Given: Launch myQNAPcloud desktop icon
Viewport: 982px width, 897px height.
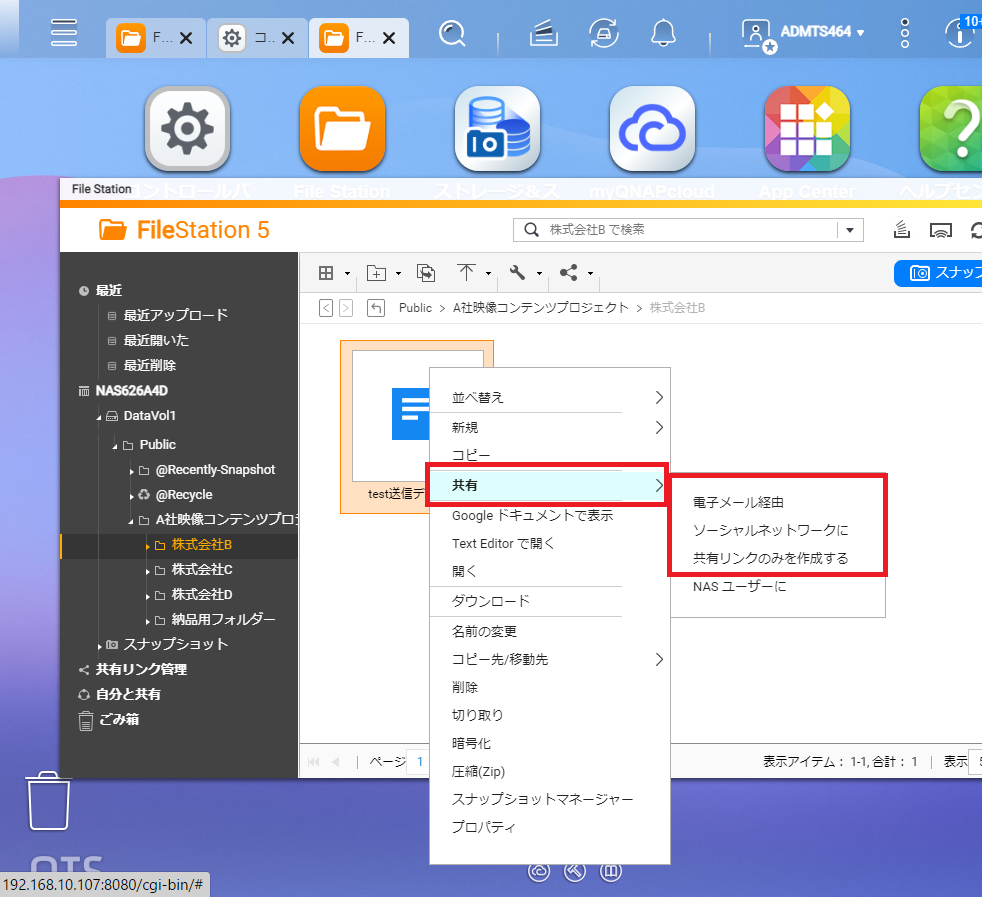Looking at the screenshot, I should pos(652,129).
